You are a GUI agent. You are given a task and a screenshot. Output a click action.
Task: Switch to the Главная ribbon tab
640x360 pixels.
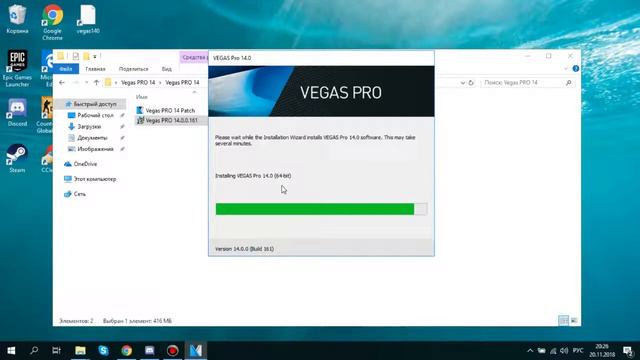tap(96, 69)
